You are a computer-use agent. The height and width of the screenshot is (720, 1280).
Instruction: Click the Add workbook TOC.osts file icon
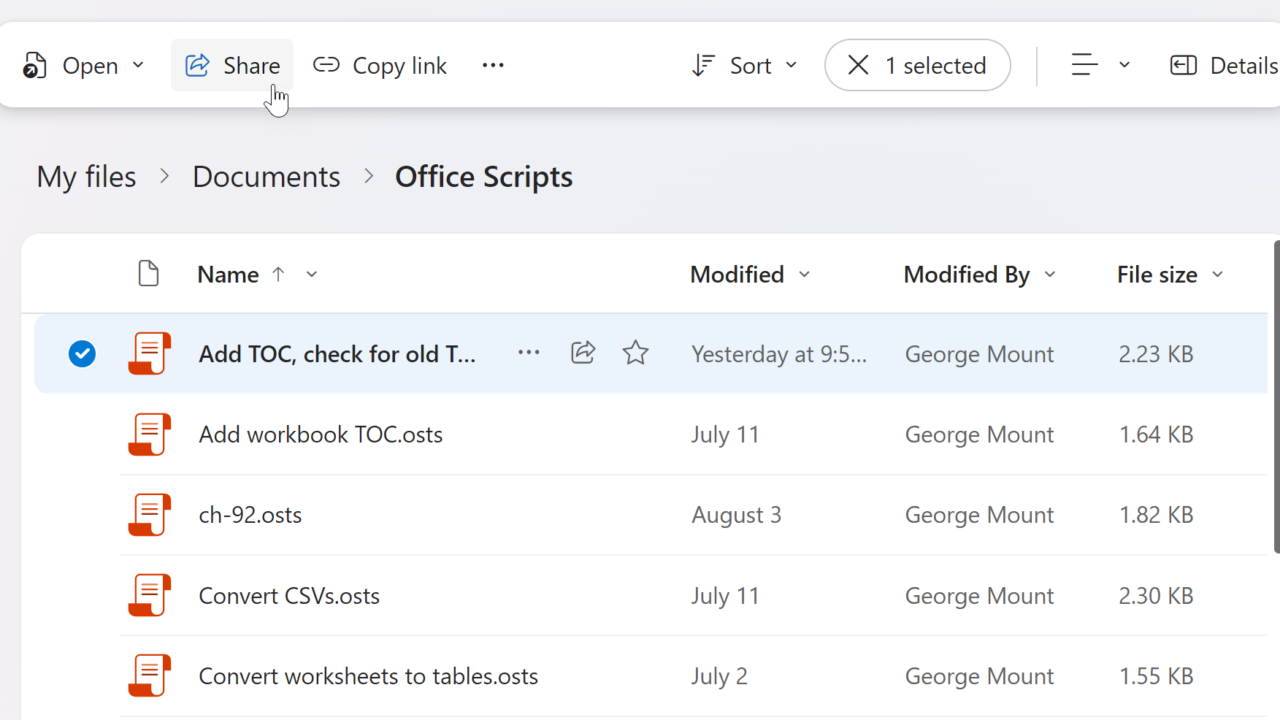[x=149, y=435]
